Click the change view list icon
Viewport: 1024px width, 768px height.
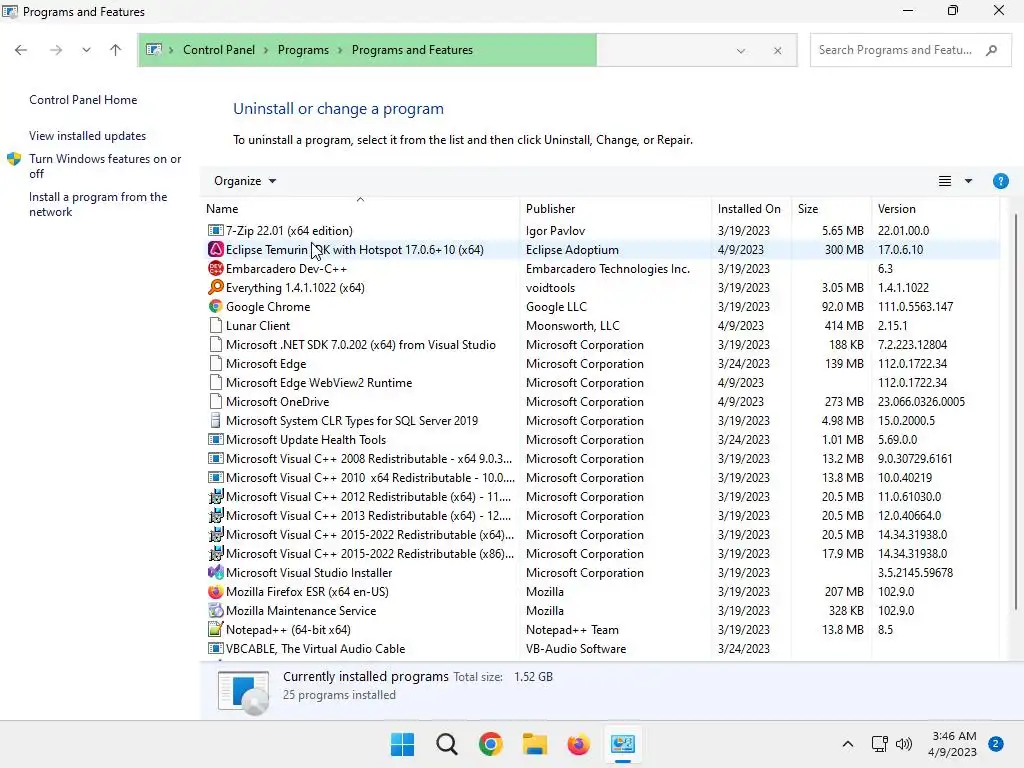point(944,181)
